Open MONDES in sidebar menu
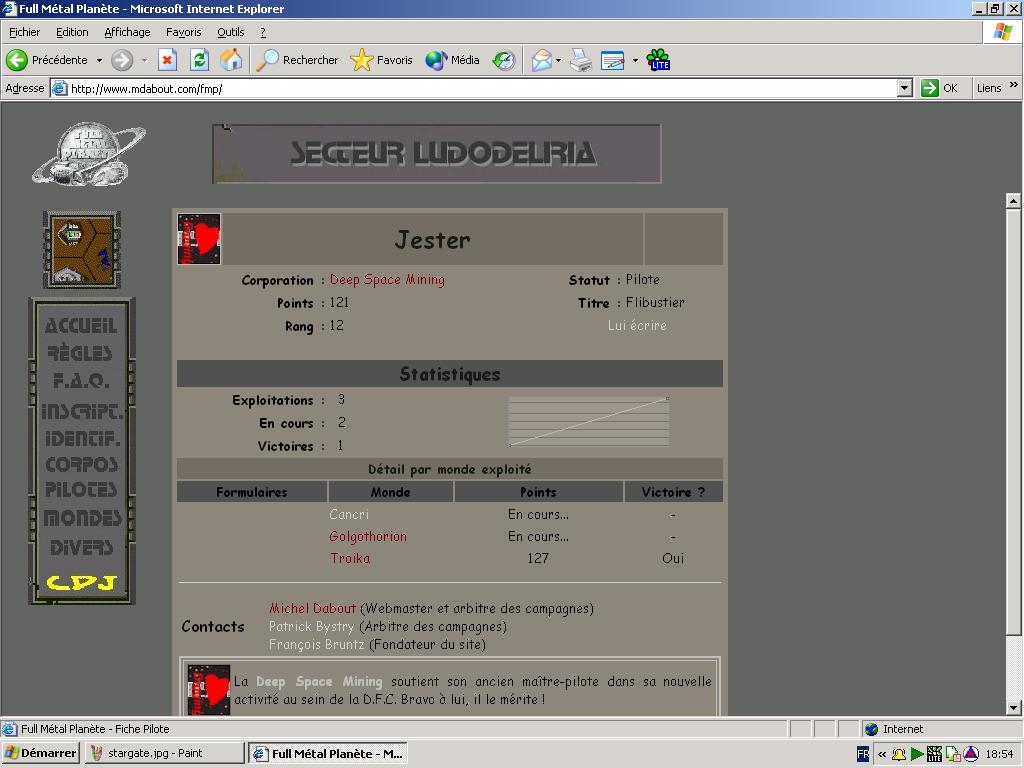 click(82, 518)
